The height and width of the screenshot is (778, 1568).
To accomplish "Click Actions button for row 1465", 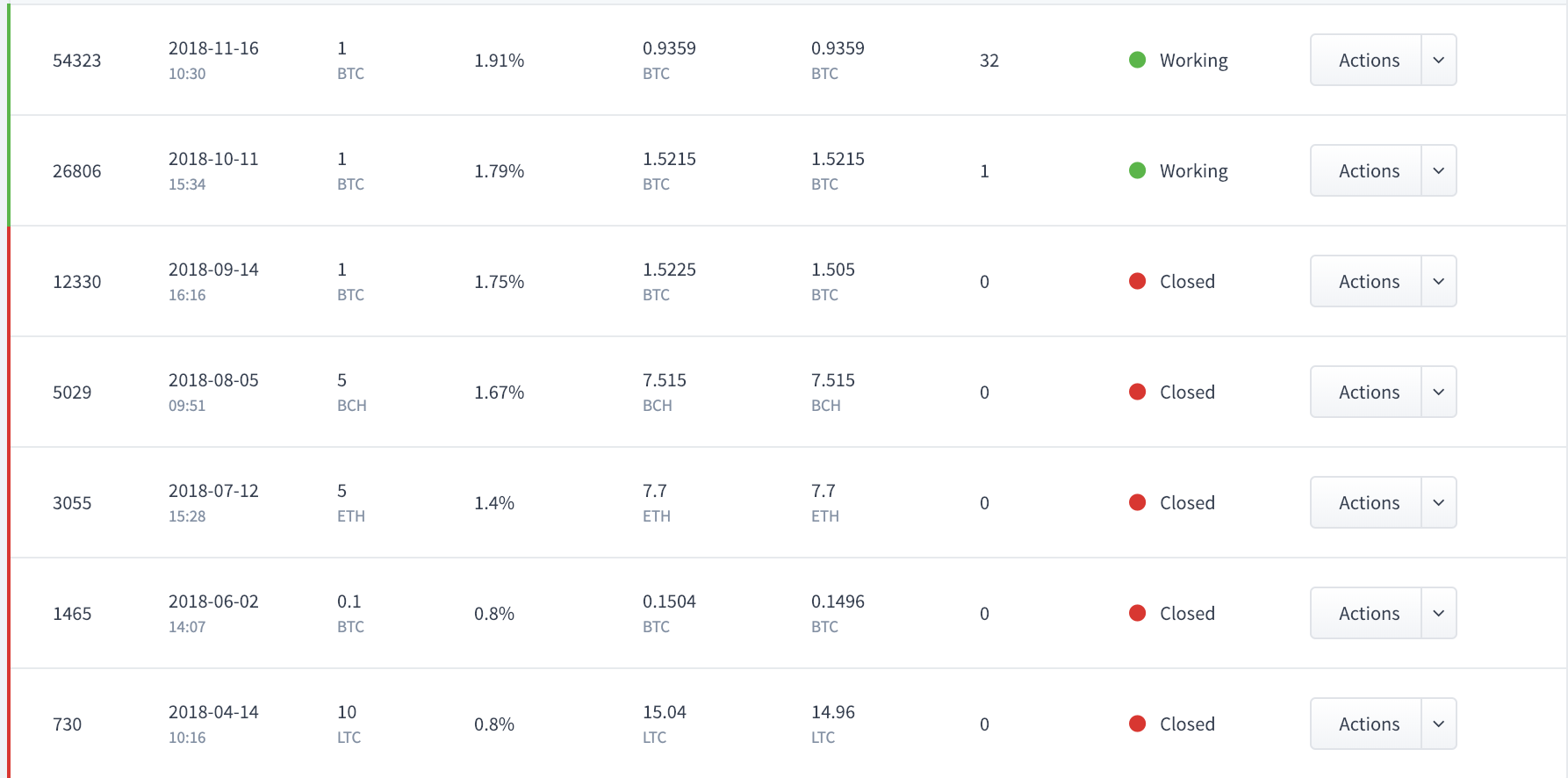I will [x=1366, y=613].
